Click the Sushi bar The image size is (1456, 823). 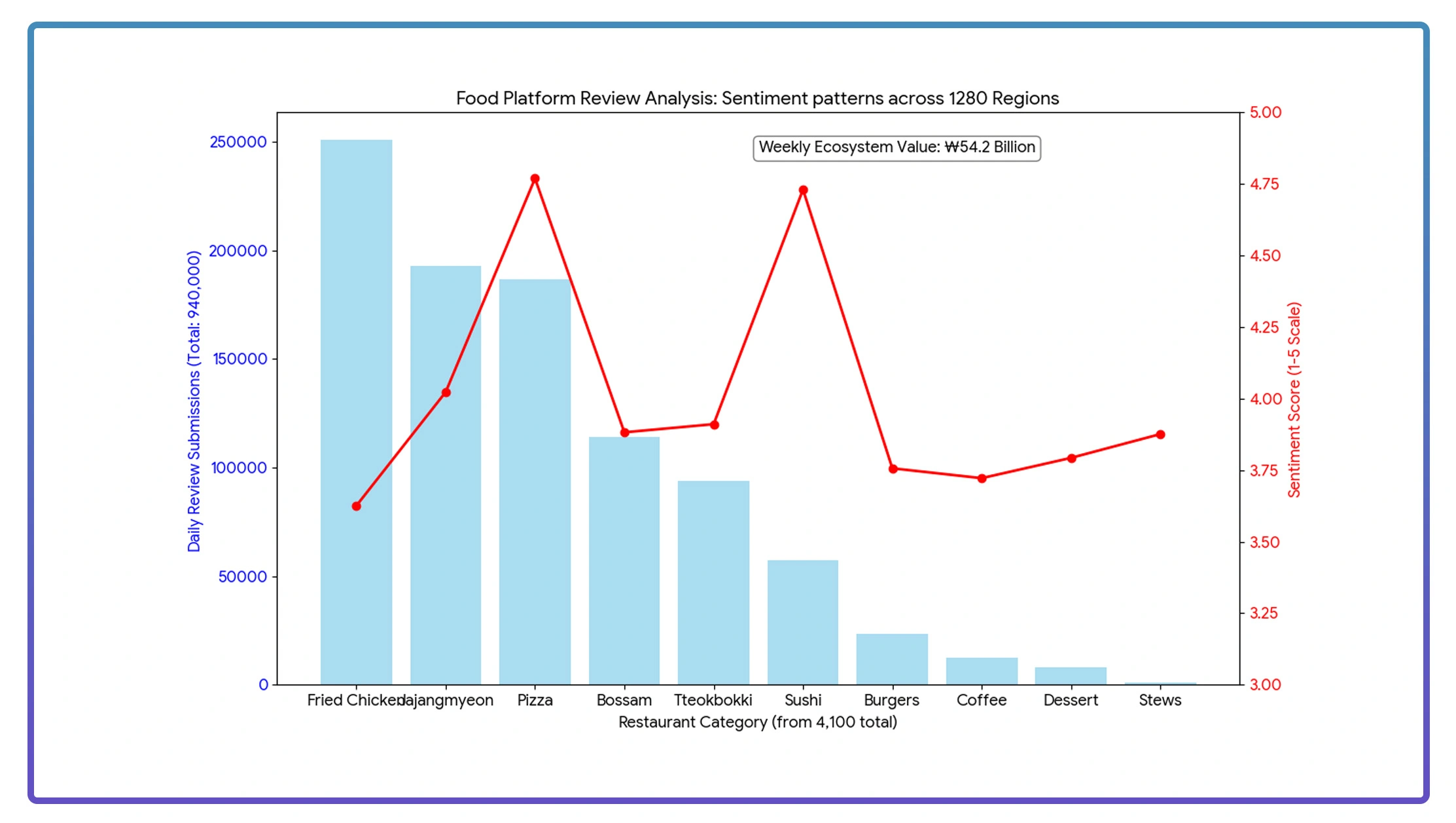coord(803,622)
